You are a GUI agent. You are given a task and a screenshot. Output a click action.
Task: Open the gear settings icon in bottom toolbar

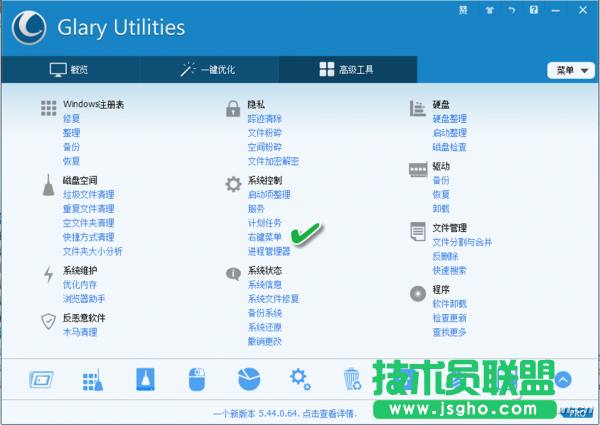pos(299,379)
